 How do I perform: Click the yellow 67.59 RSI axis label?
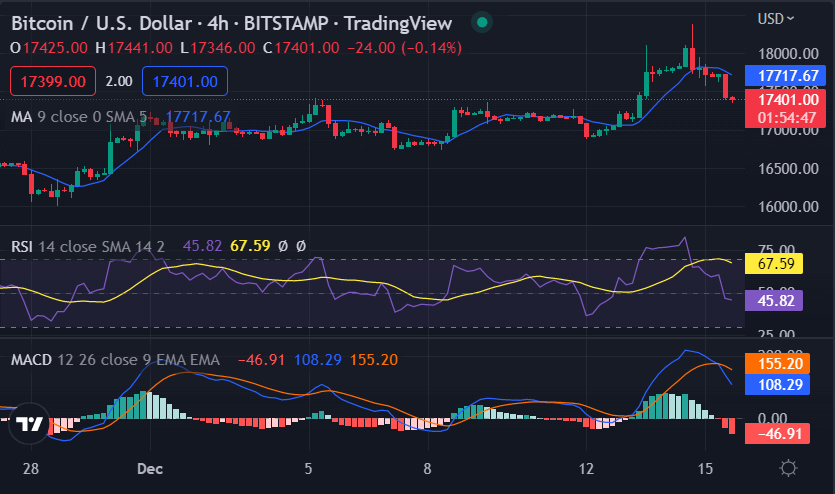click(773, 264)
